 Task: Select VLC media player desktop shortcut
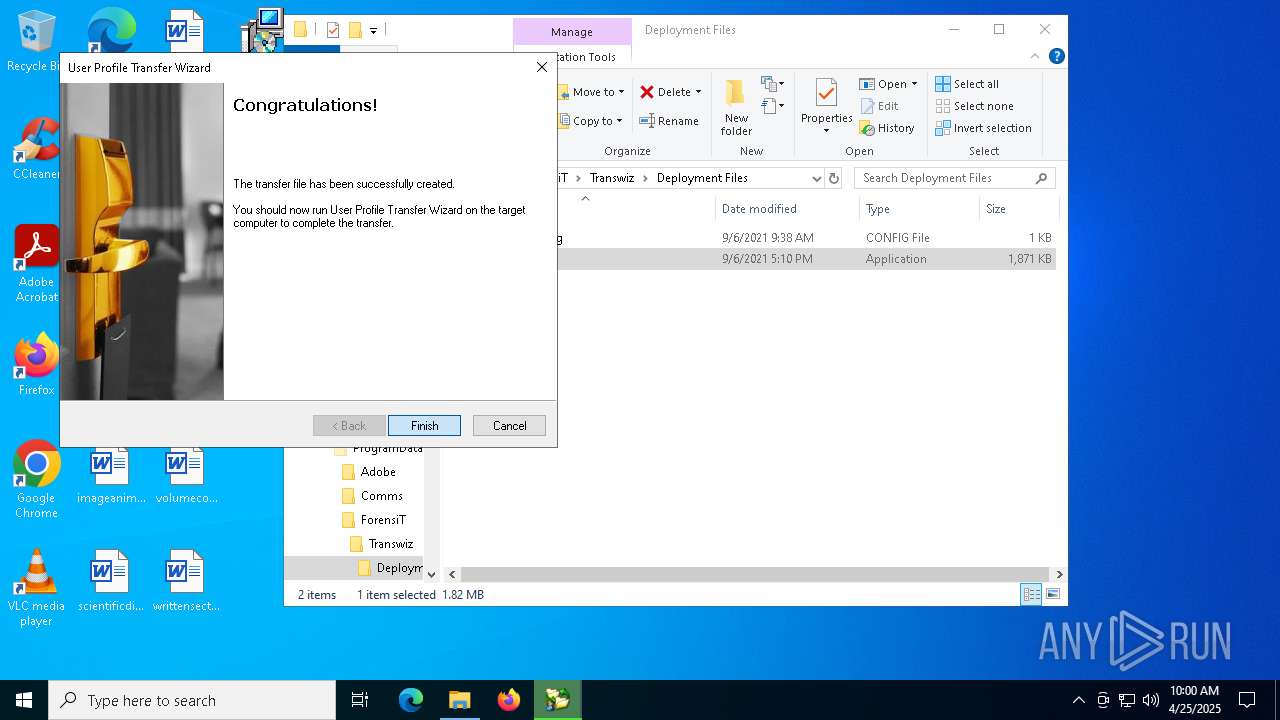(36, 588)
